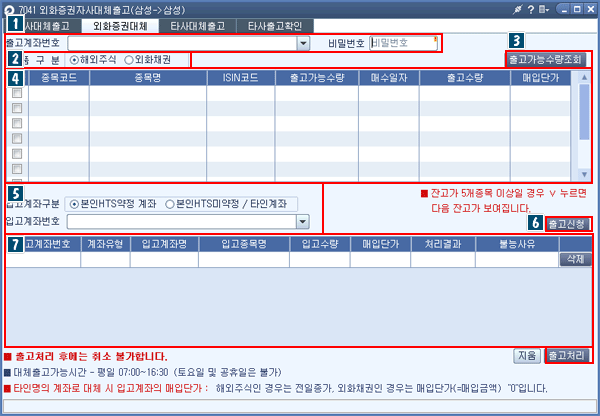Click the 종목명 column header
This screenshot has height=416, width=600.
148,78
